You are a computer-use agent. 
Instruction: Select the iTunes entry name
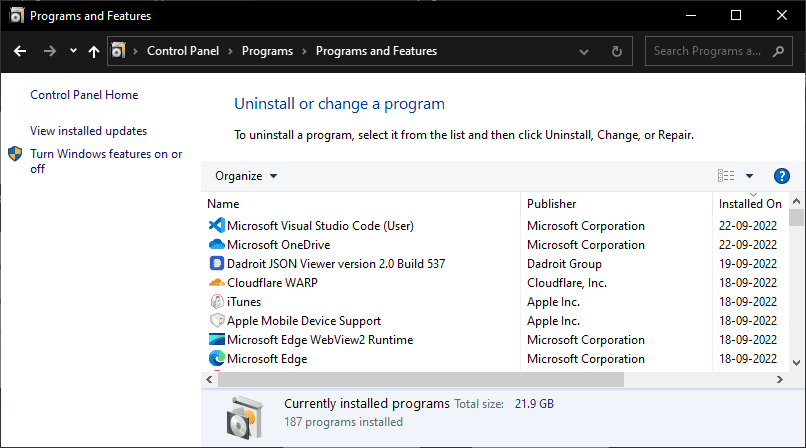pos(244,302)
